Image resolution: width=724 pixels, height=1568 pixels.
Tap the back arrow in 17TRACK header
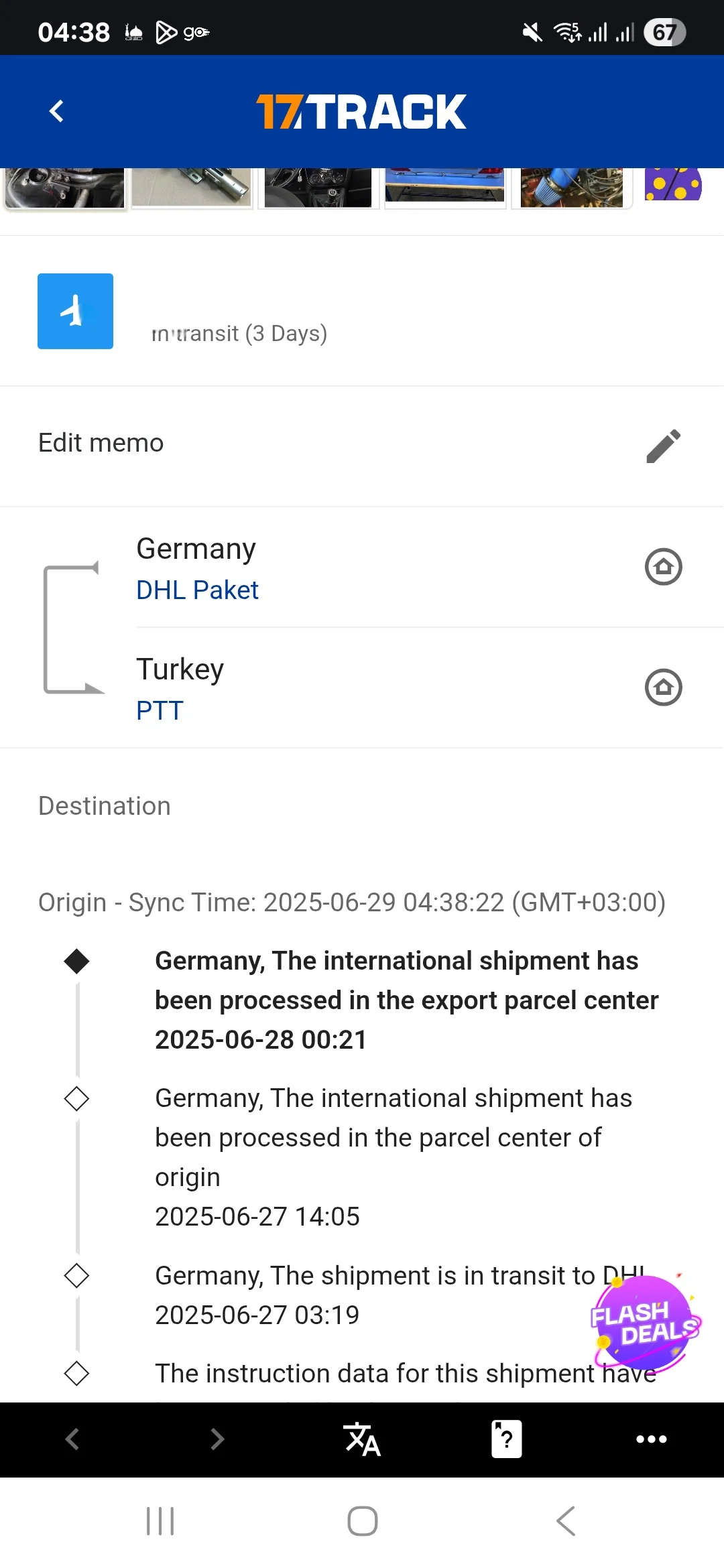pos(57,111)
